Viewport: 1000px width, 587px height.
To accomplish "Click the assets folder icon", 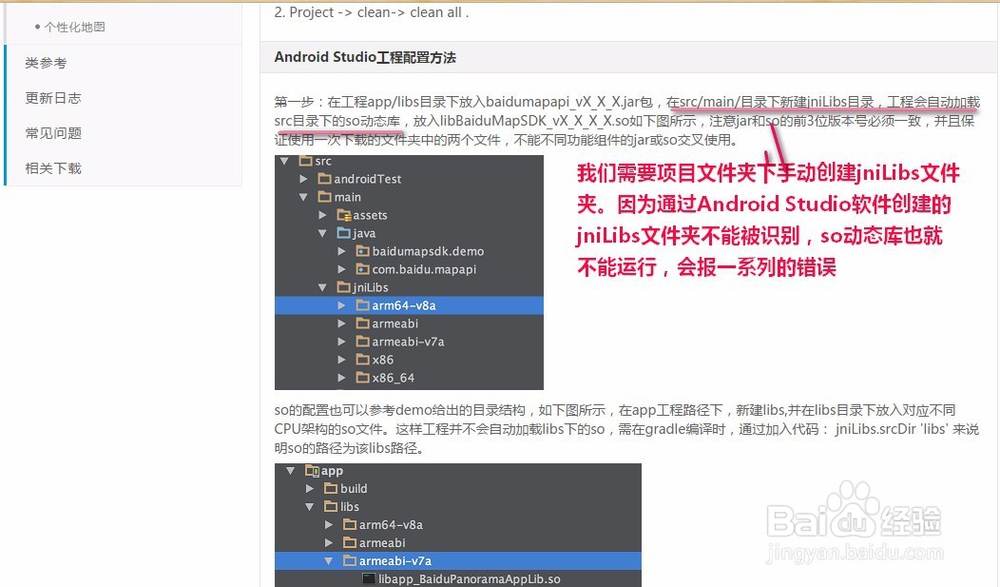I will pos(344,215).
